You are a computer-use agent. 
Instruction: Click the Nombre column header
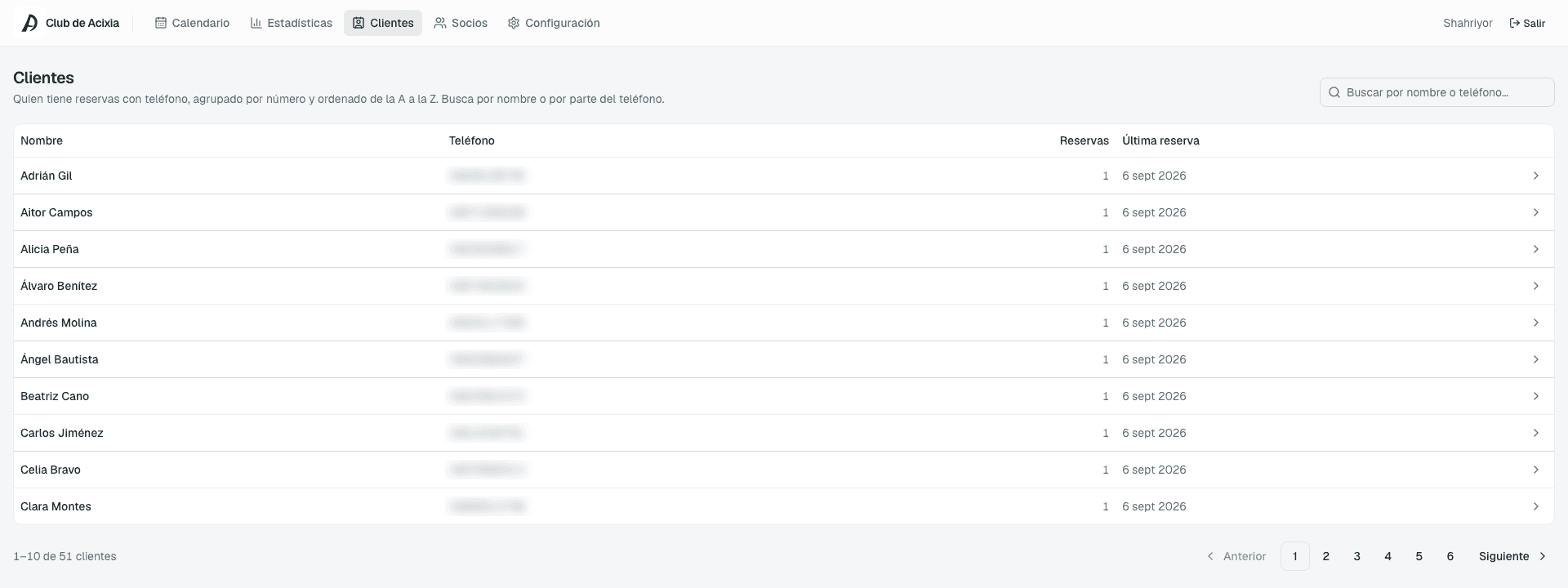click(x=42, y=140)
